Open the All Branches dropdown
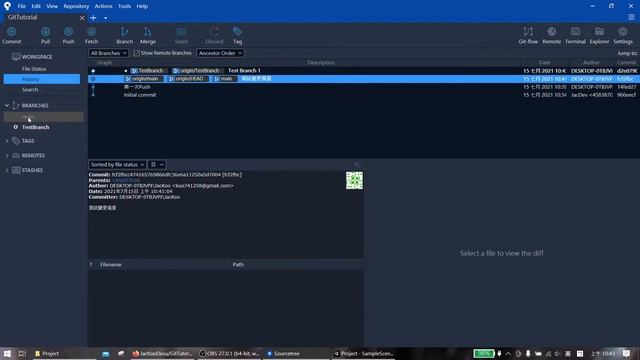 [109, 53]
